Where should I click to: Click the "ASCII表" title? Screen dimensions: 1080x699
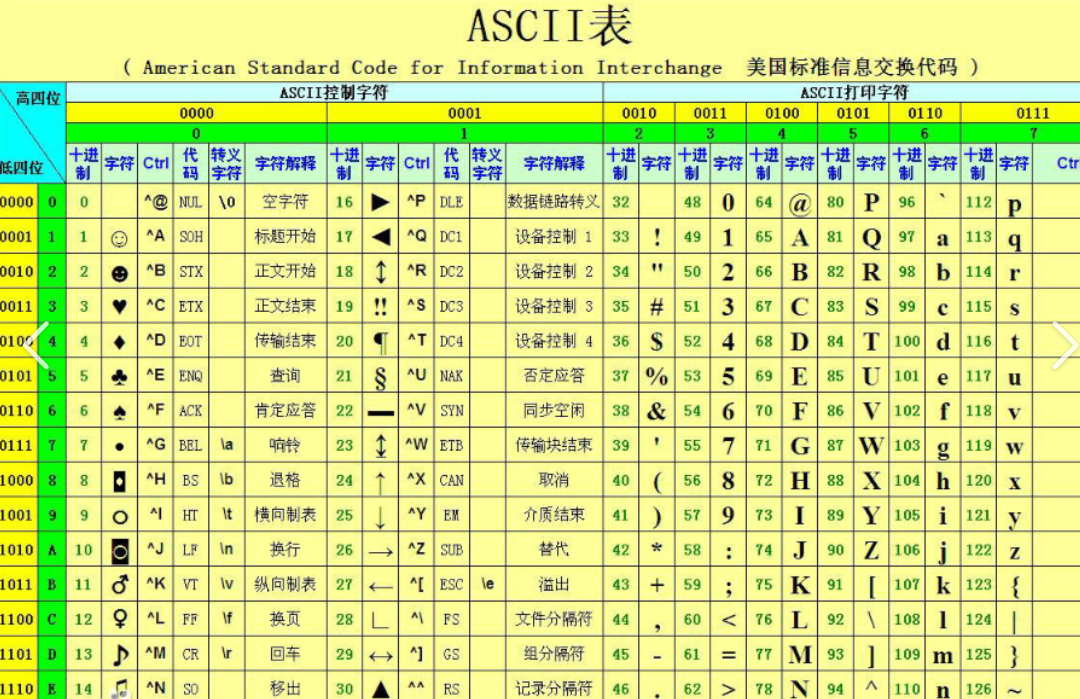(x=550, y=26)
